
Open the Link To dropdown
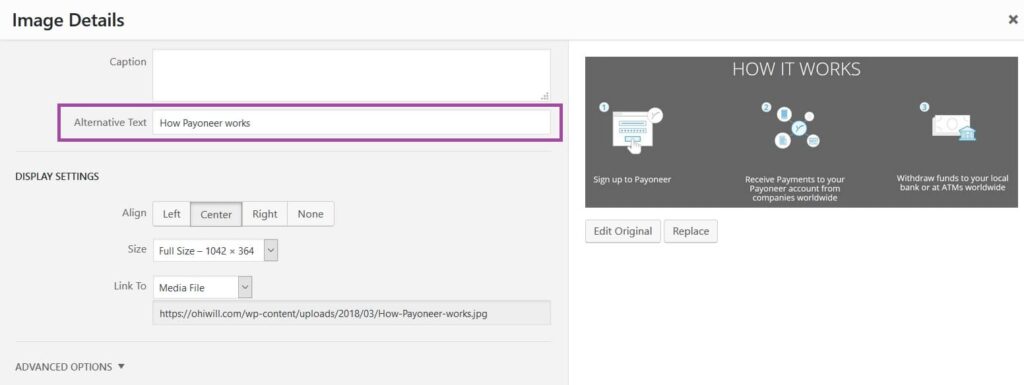coord(202,286)
